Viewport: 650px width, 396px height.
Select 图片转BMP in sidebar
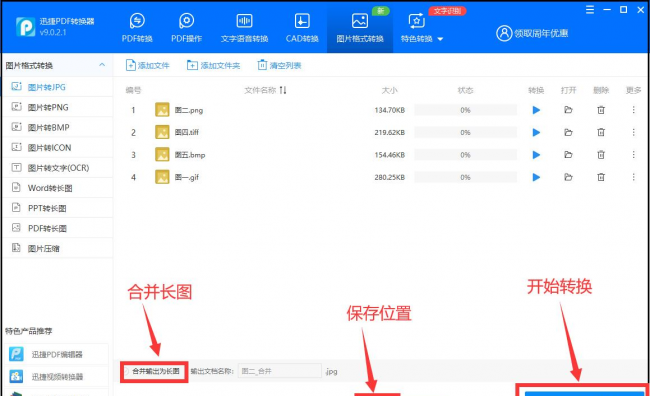[57, 127]
